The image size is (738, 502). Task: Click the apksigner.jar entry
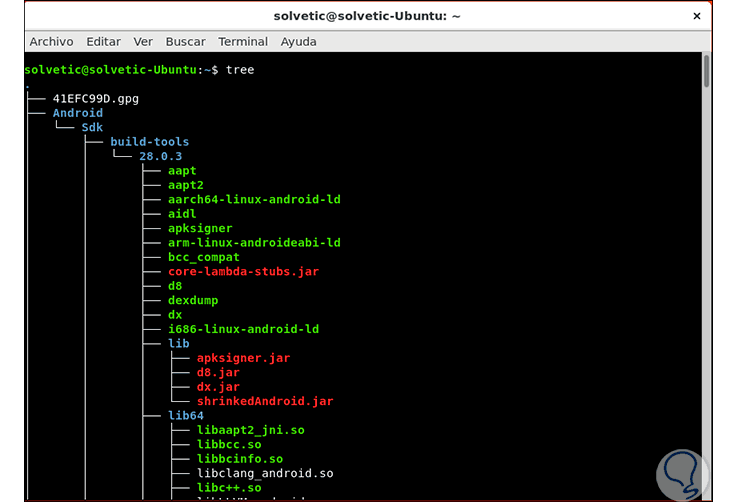(x=243, y=358)
